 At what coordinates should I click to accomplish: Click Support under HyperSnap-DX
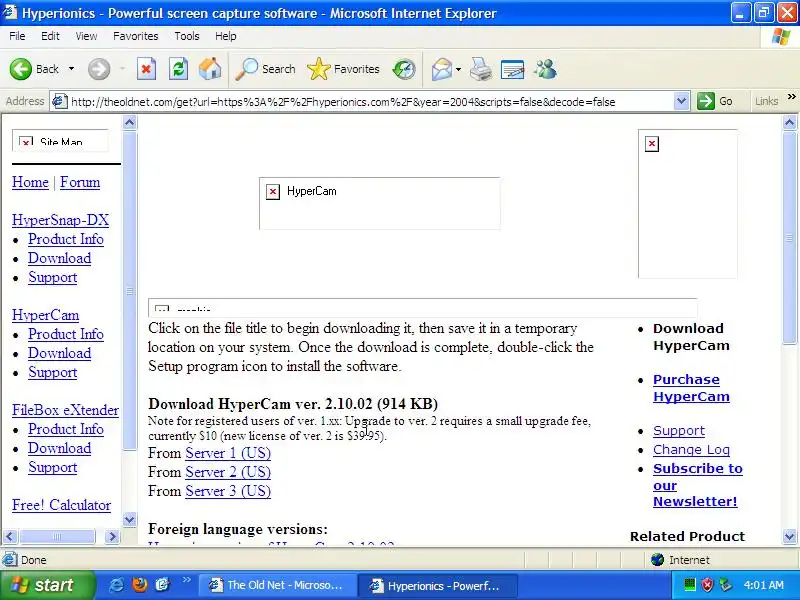click(x=53, y=277)
